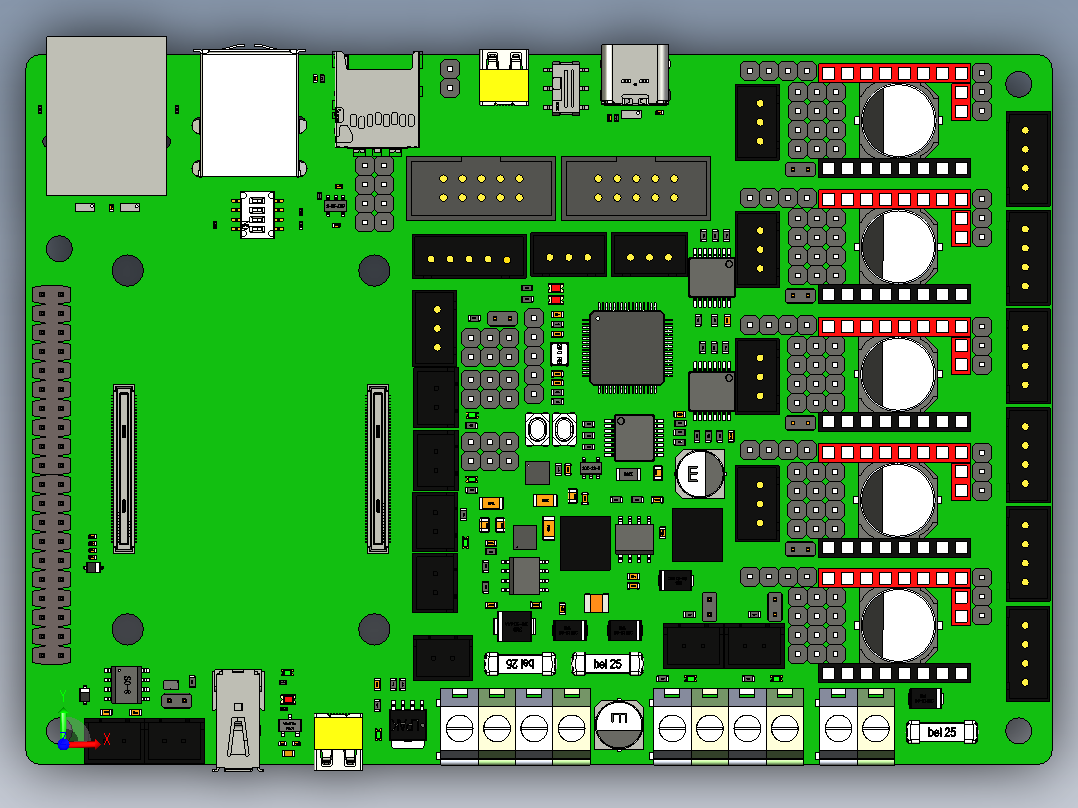Click the five-pin black header
Viewport: 1078px width, 808px height.
(x=470, y=256)
